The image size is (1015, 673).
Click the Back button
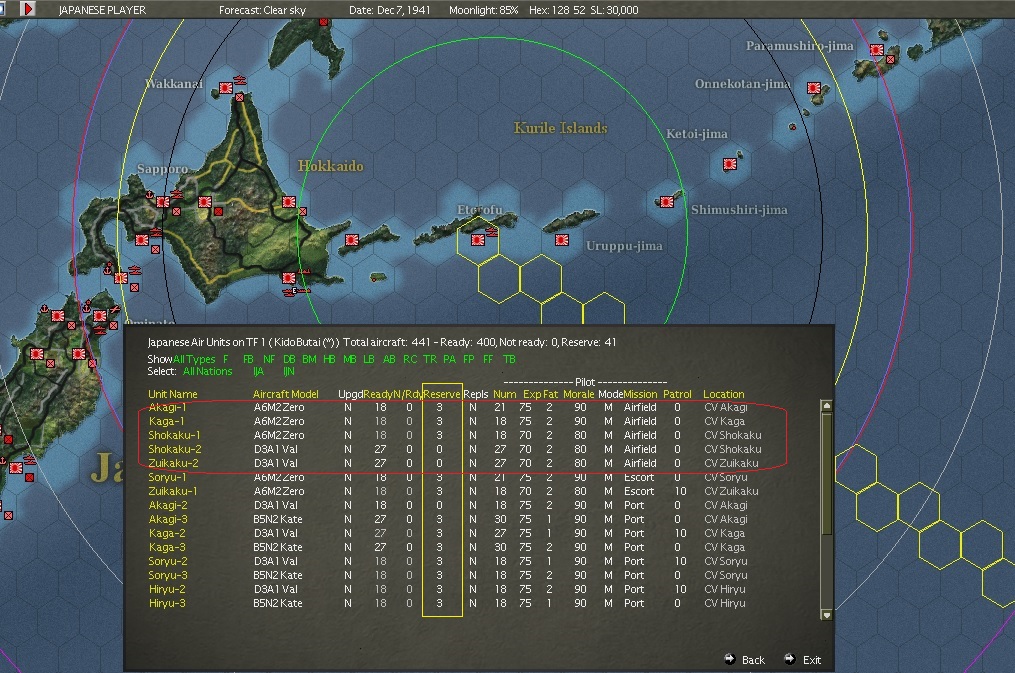pyautogui.click(x=744, y=659)
